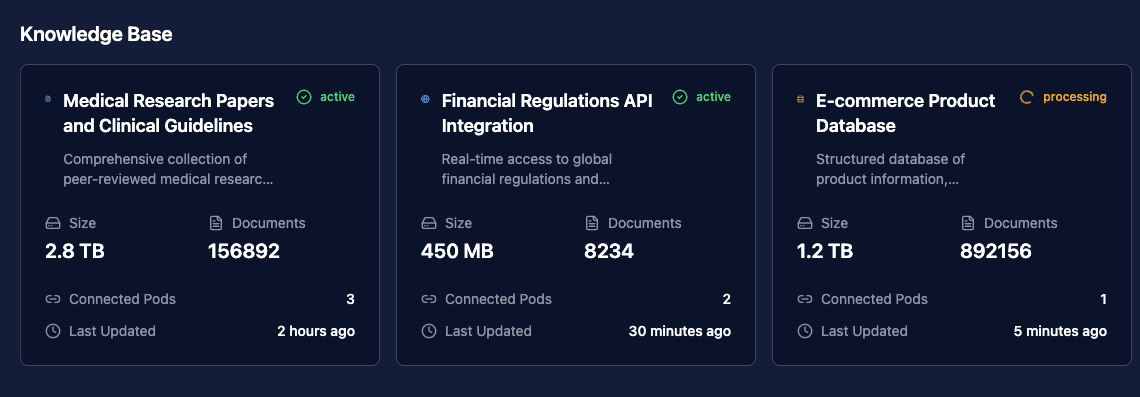
Task: Click the Size drive icon on E-commerce card
Action: click(x=804, y=222)
